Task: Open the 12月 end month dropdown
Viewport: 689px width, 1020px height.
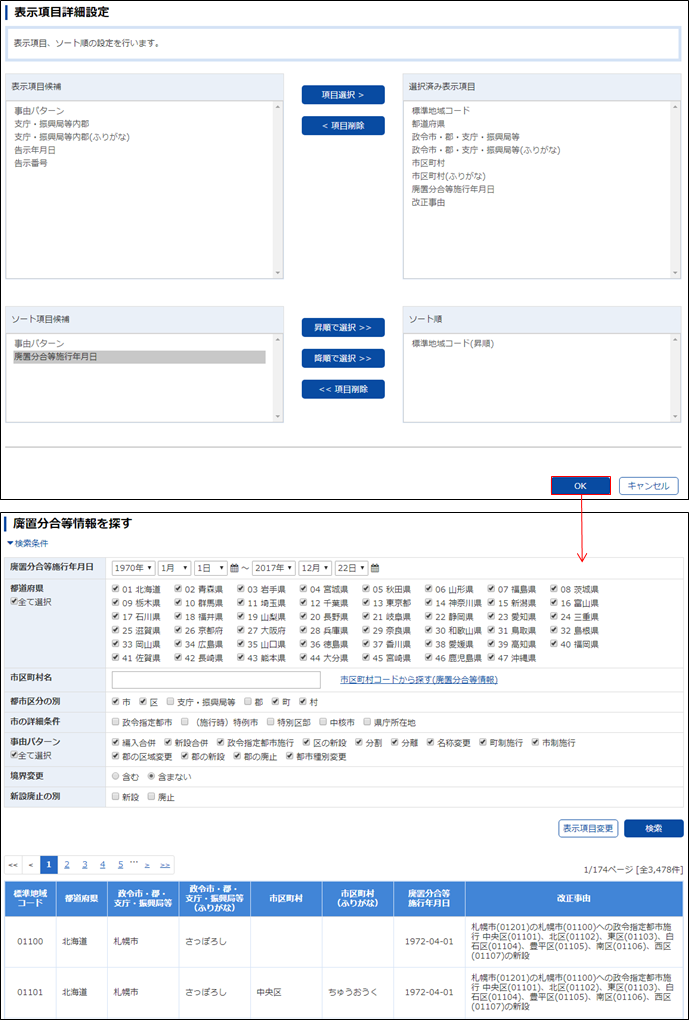Action: point(313,568)
